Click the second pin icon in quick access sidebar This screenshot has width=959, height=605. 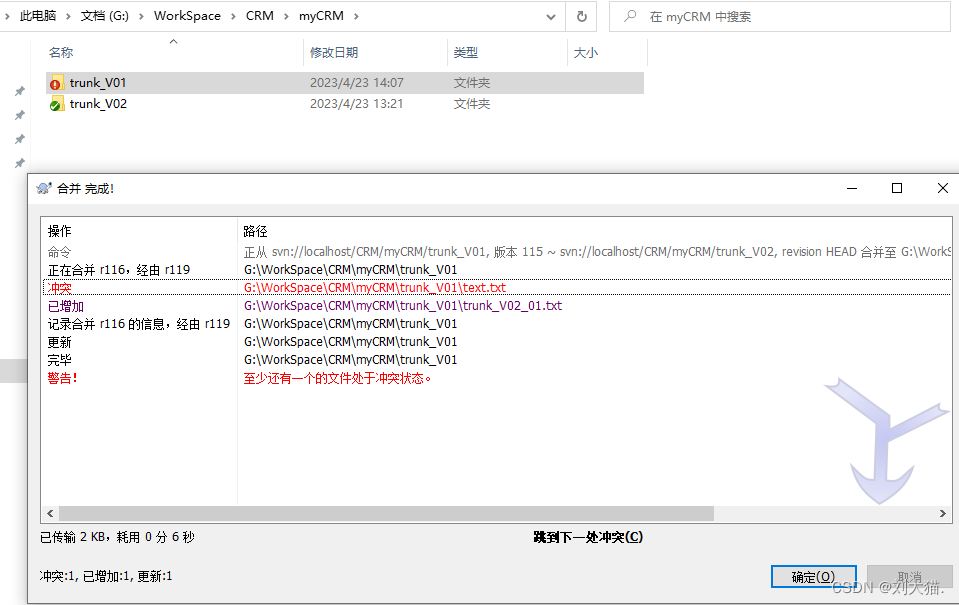(x=20, y=115)
